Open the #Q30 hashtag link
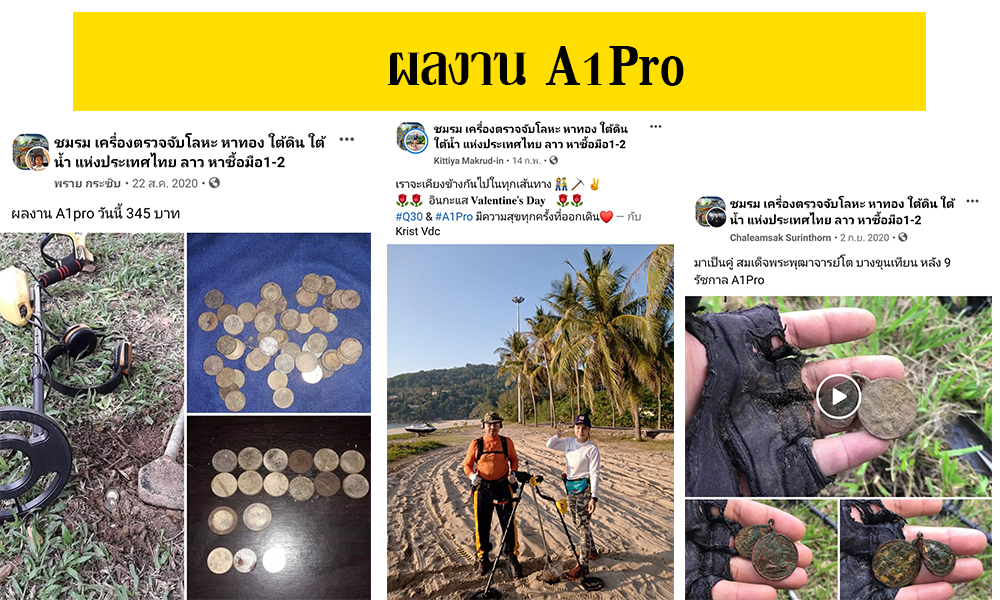 [409, 217]
